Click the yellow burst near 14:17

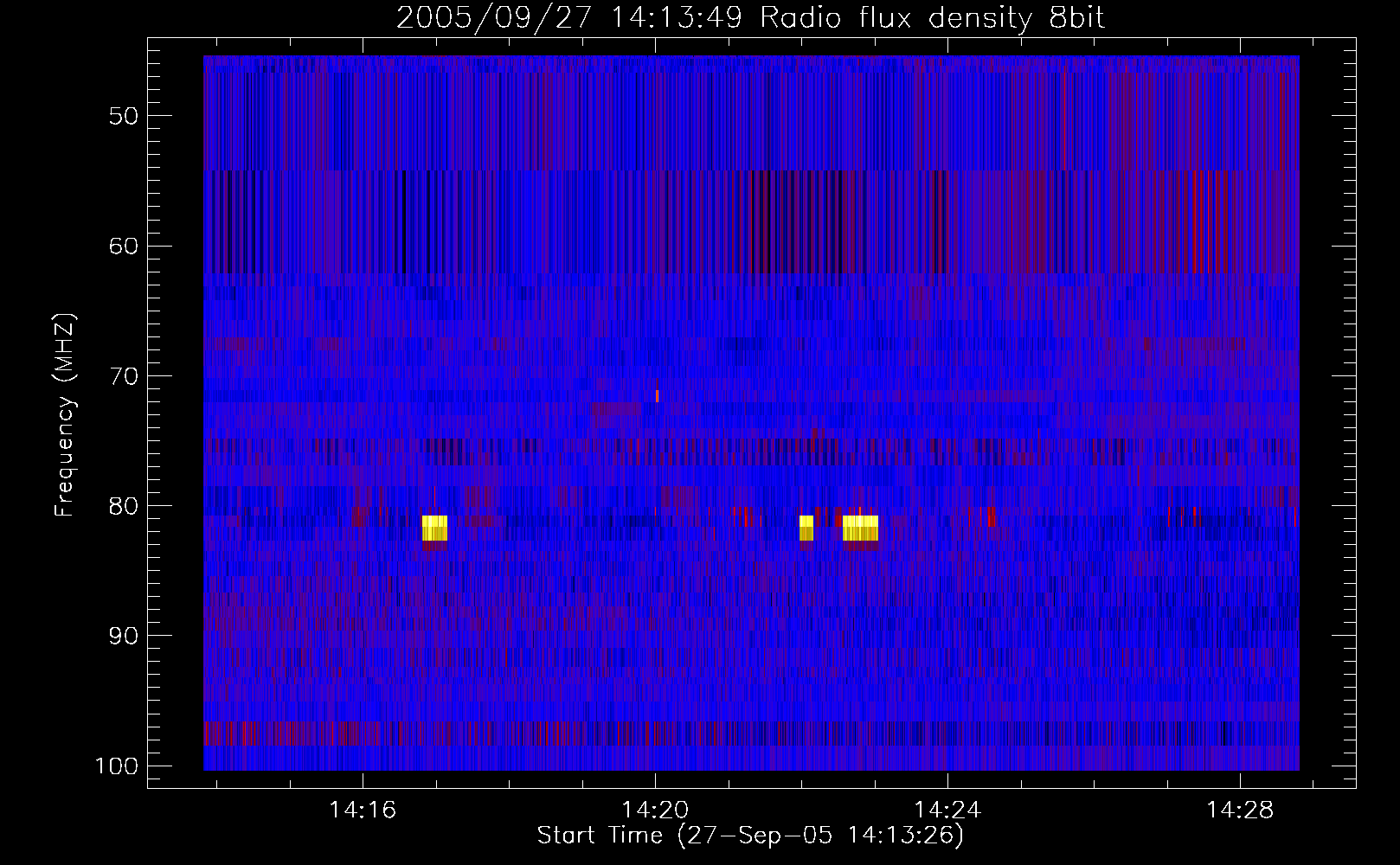point(434,528)
